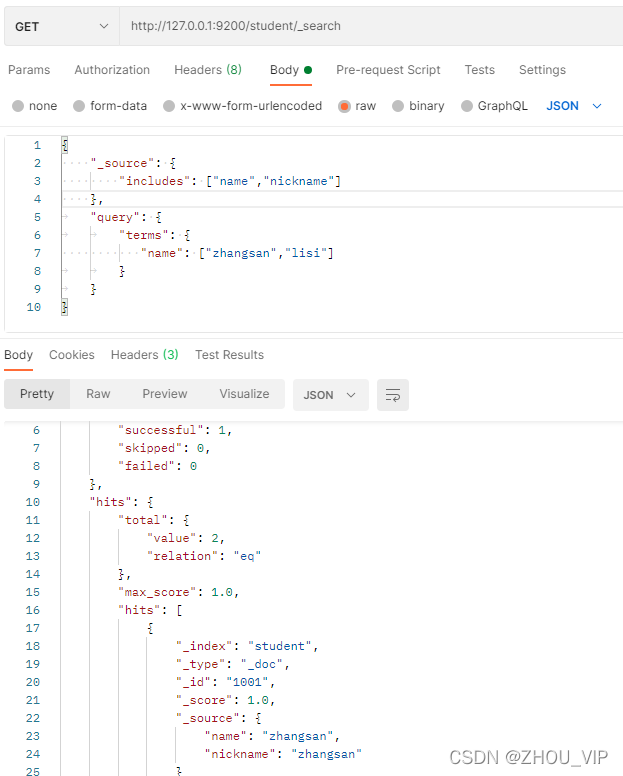Click the "terms" key in request body
The width and height of the screenshot is (623, 776).
144,235
